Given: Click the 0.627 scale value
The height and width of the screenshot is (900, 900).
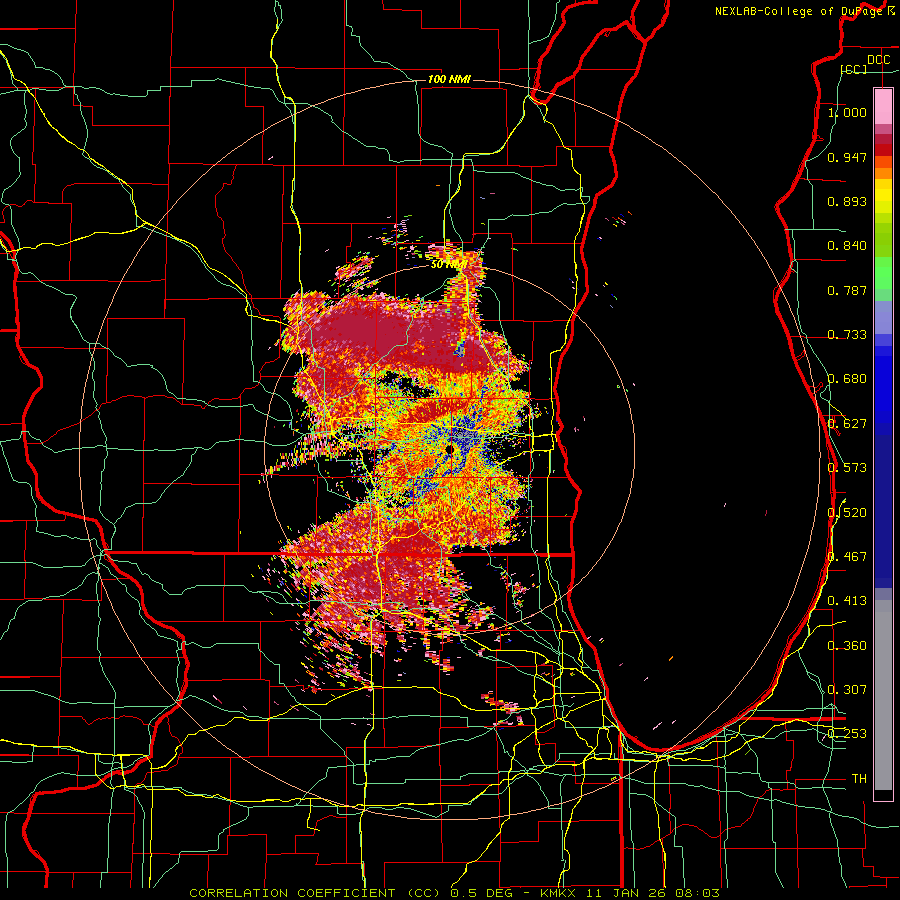Looking at the screenshot, I should tap(847, 424).
